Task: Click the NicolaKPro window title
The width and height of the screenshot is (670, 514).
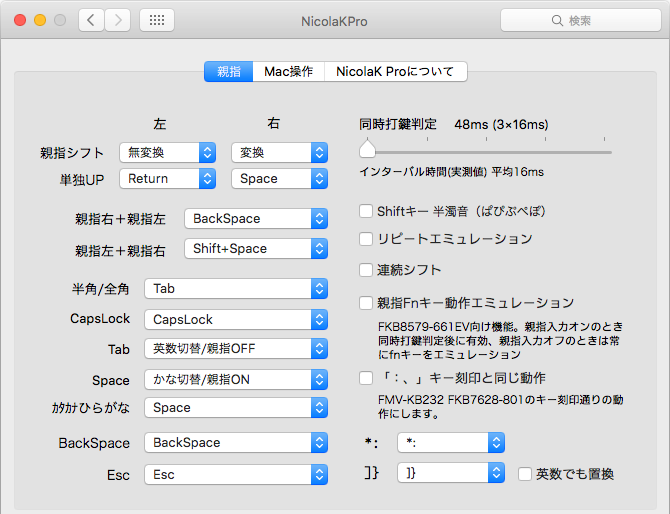Action: tap(334, 21)
